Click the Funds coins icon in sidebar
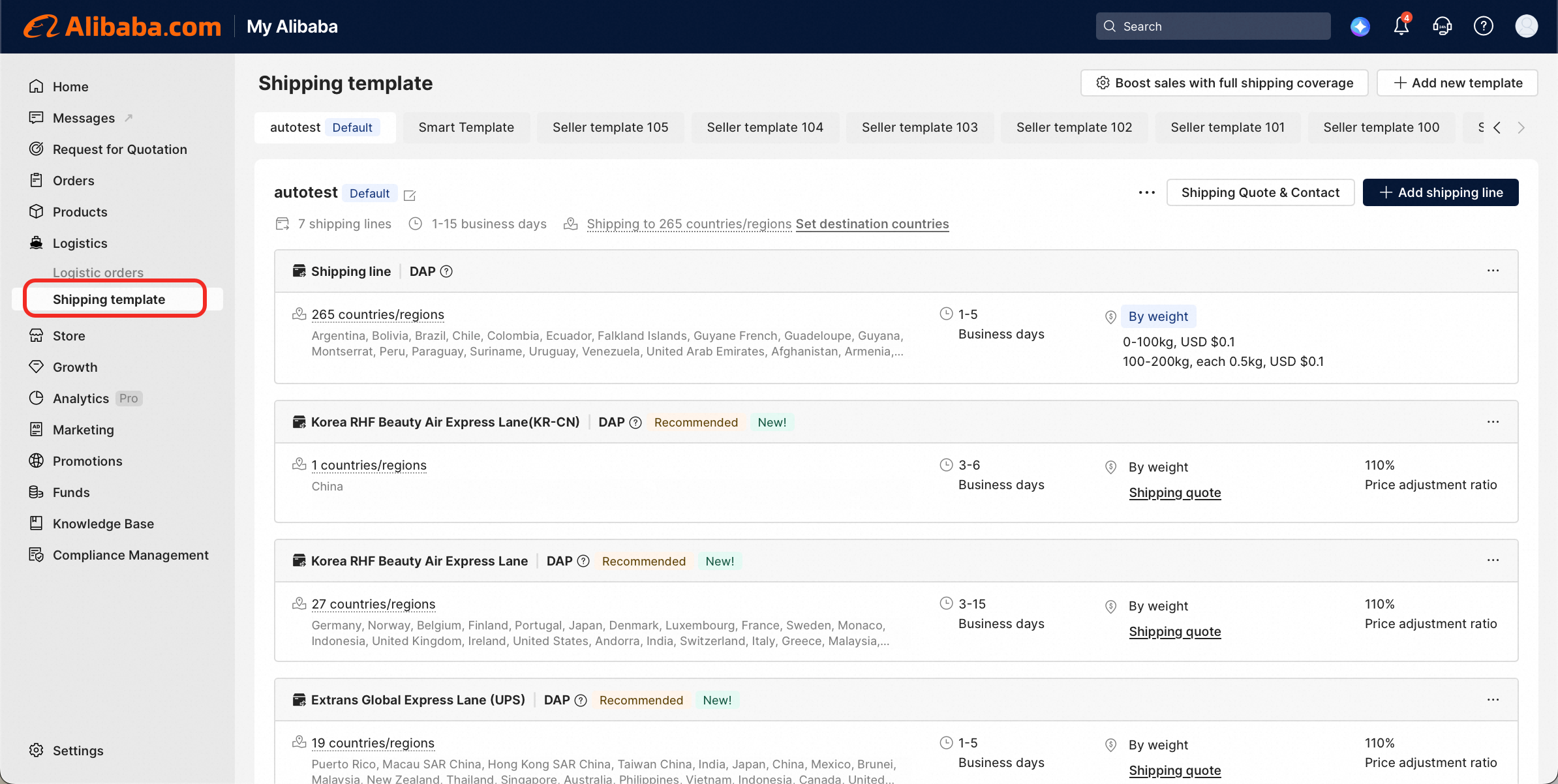Image resolution: width=1558 pixels, height=784 pixels. (x=37, y=492)
